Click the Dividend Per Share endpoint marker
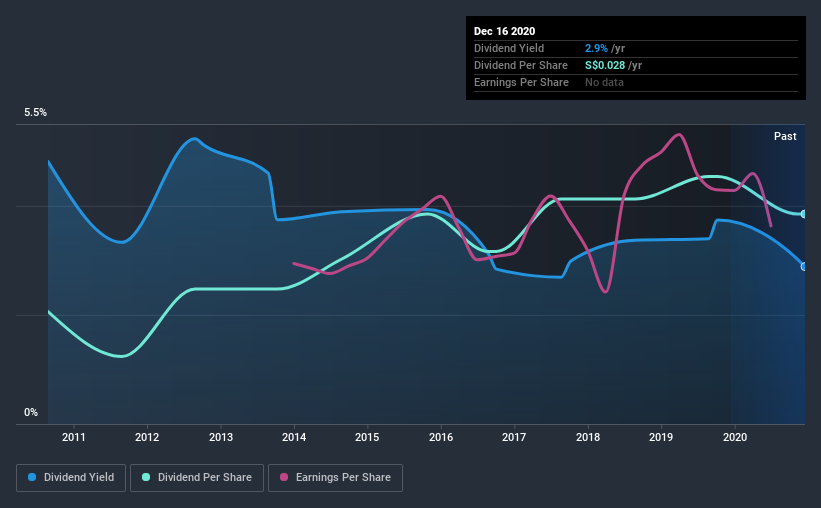Image resolution: width=821 pixels, height=508 pixels. coord(804,214)
